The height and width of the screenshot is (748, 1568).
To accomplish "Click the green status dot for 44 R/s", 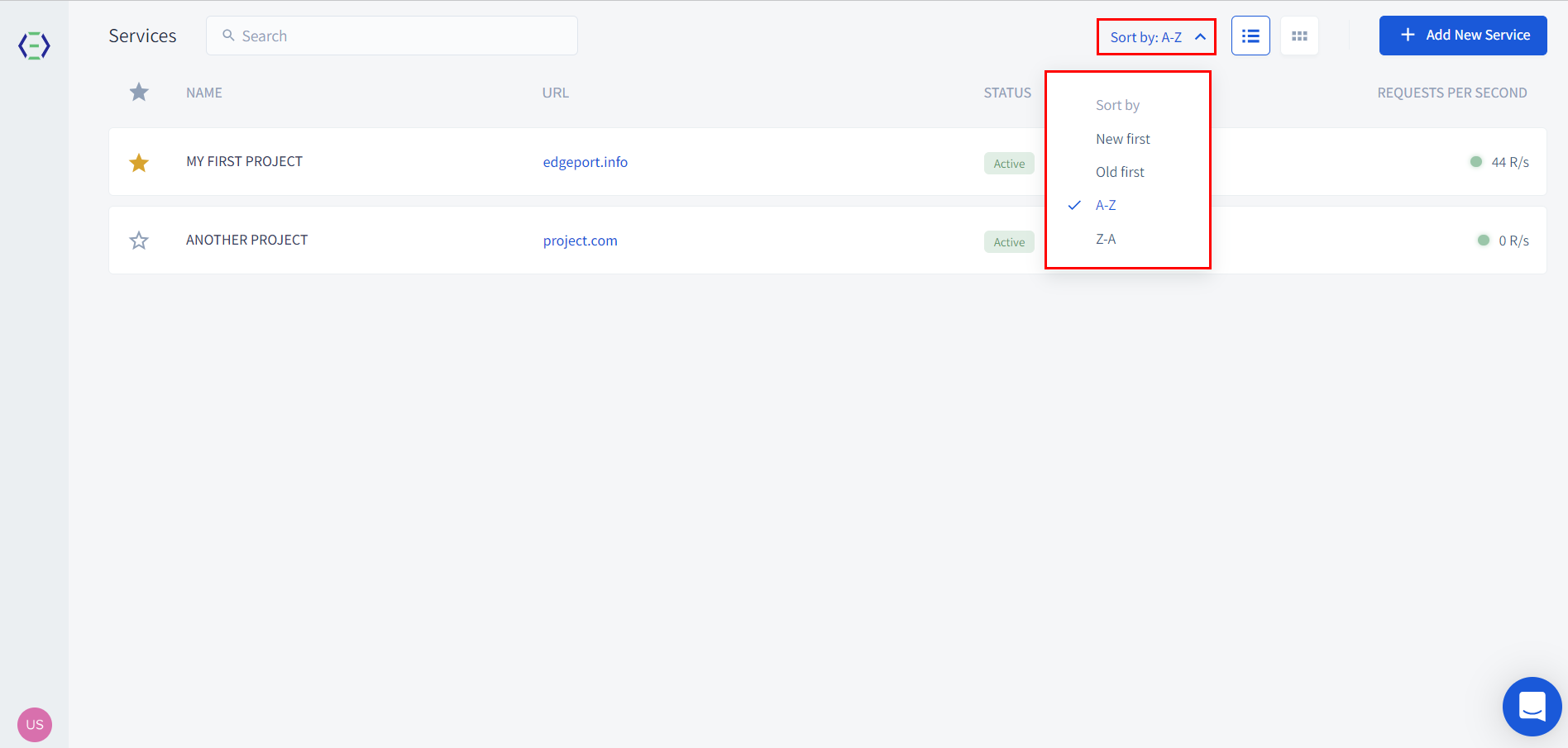I will (1475, 162).
